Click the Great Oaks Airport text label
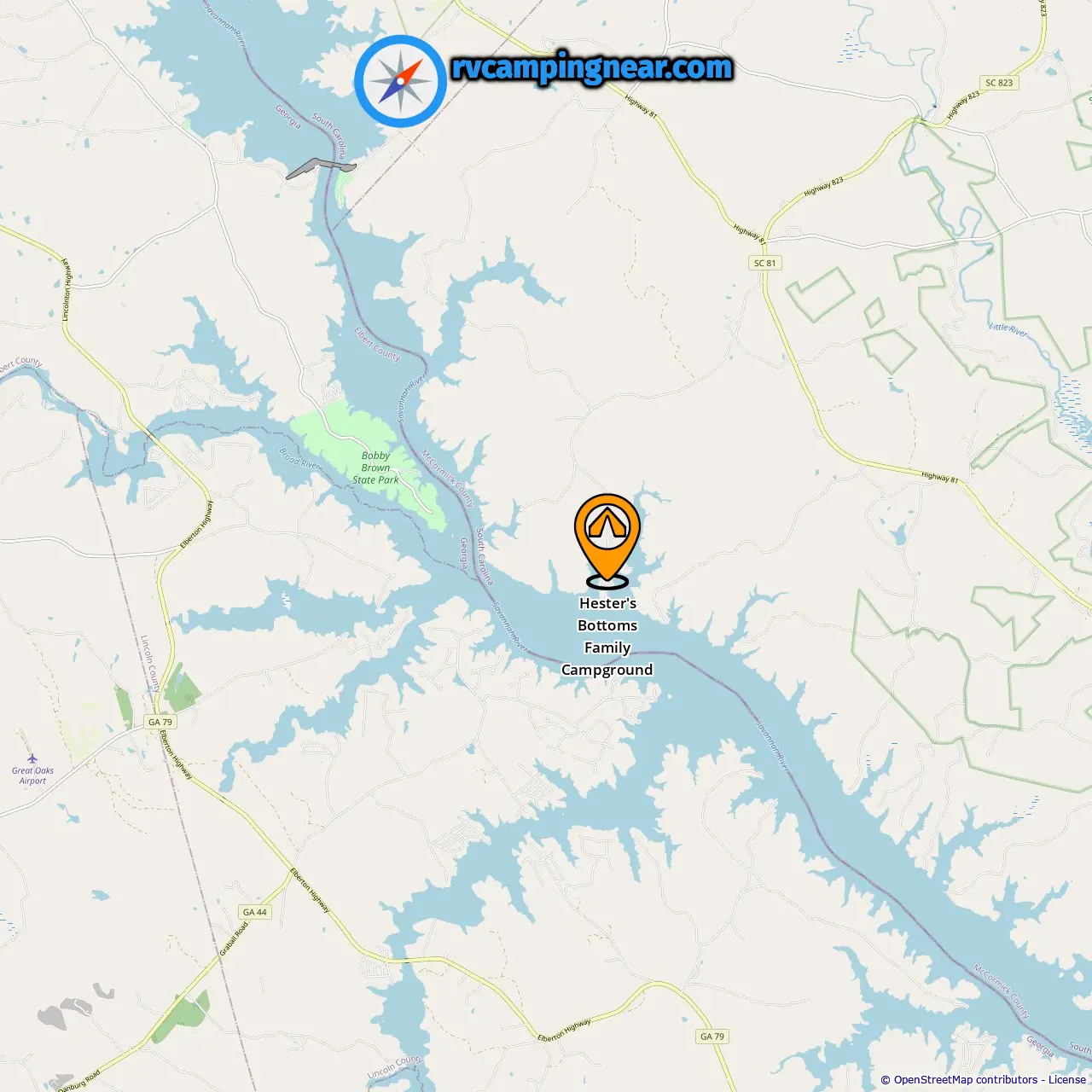Image resolution: width=1092 pixels, height=1092 pixels. (32, 775)
